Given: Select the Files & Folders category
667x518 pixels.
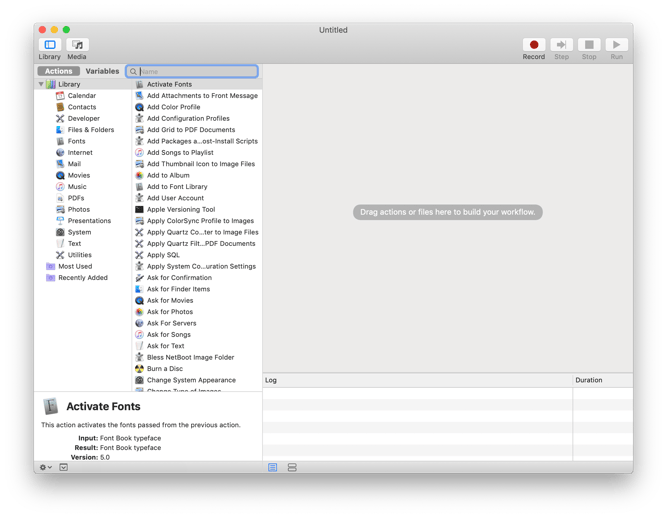Looking at the screenshot, I should (91, 130).
